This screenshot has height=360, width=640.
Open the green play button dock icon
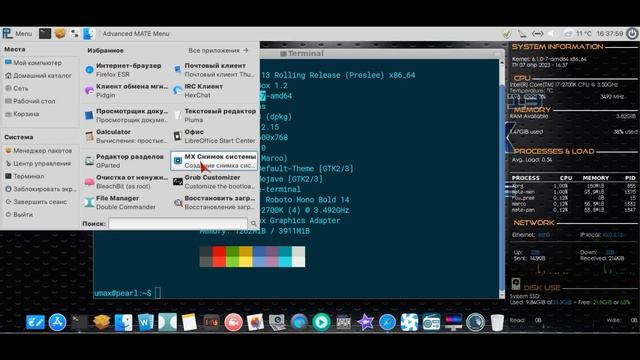click(321, 322)
